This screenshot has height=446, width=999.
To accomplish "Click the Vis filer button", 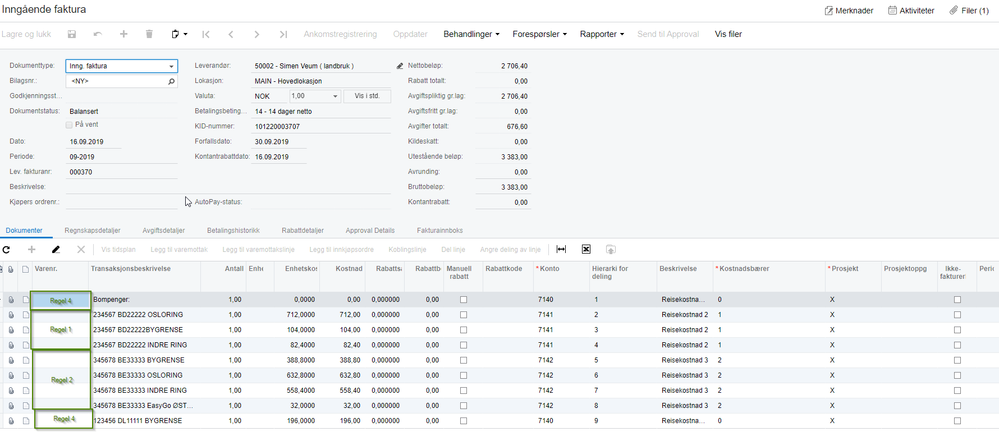I will click(x=728, y=34).
